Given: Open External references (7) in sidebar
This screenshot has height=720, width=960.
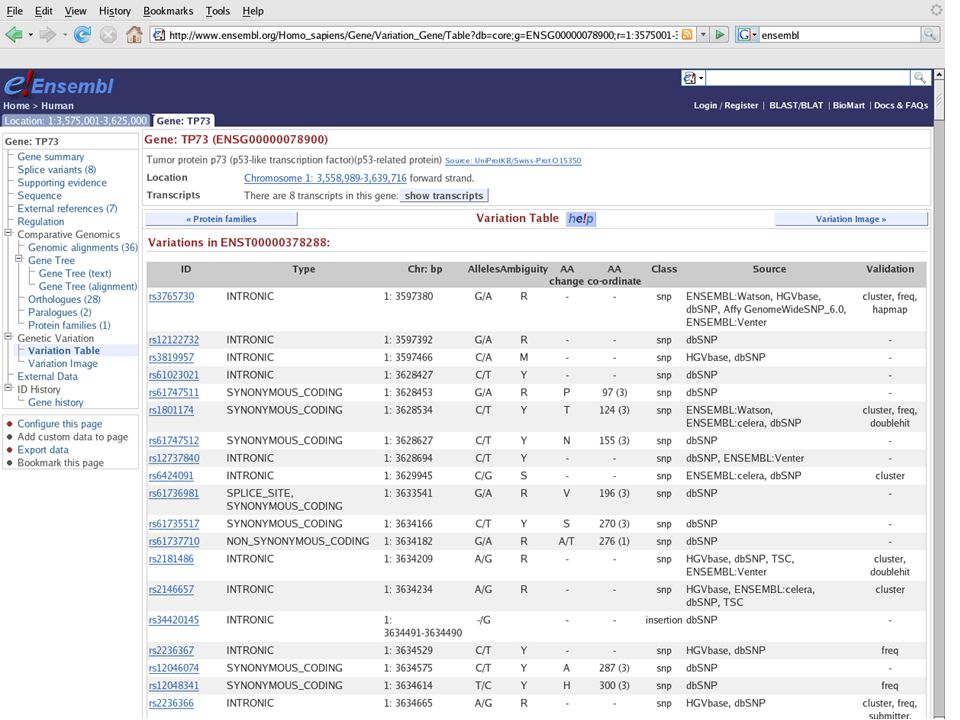Looking at the screenshot, I should 67,209.
